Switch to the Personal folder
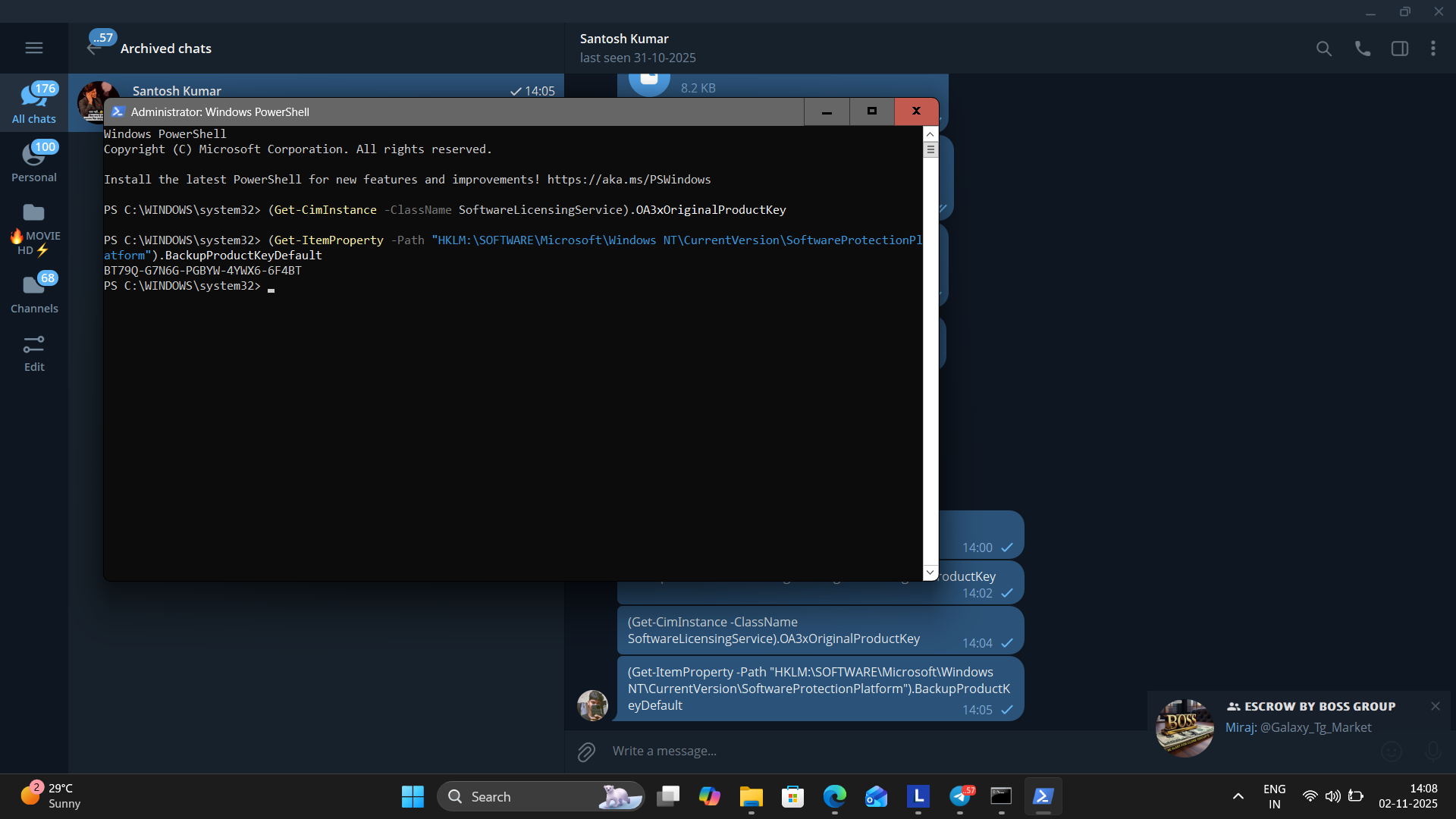 pos(33,162)
